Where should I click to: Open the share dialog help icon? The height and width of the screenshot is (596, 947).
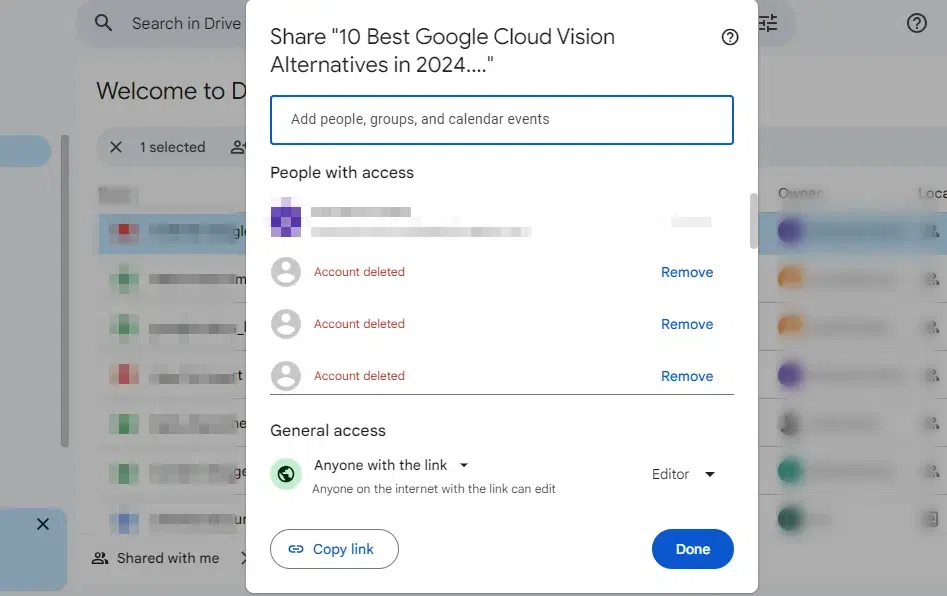730,37
